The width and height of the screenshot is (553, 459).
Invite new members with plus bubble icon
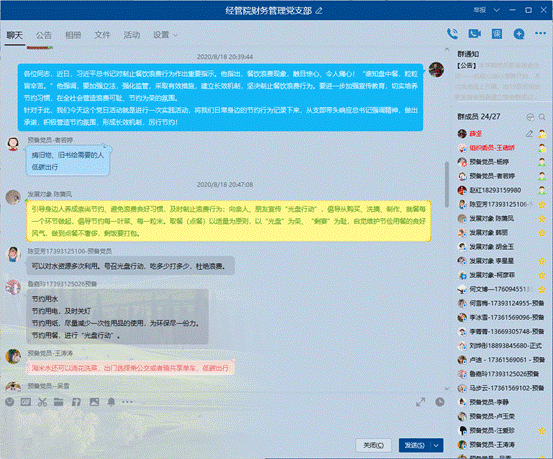coord(519,34)
